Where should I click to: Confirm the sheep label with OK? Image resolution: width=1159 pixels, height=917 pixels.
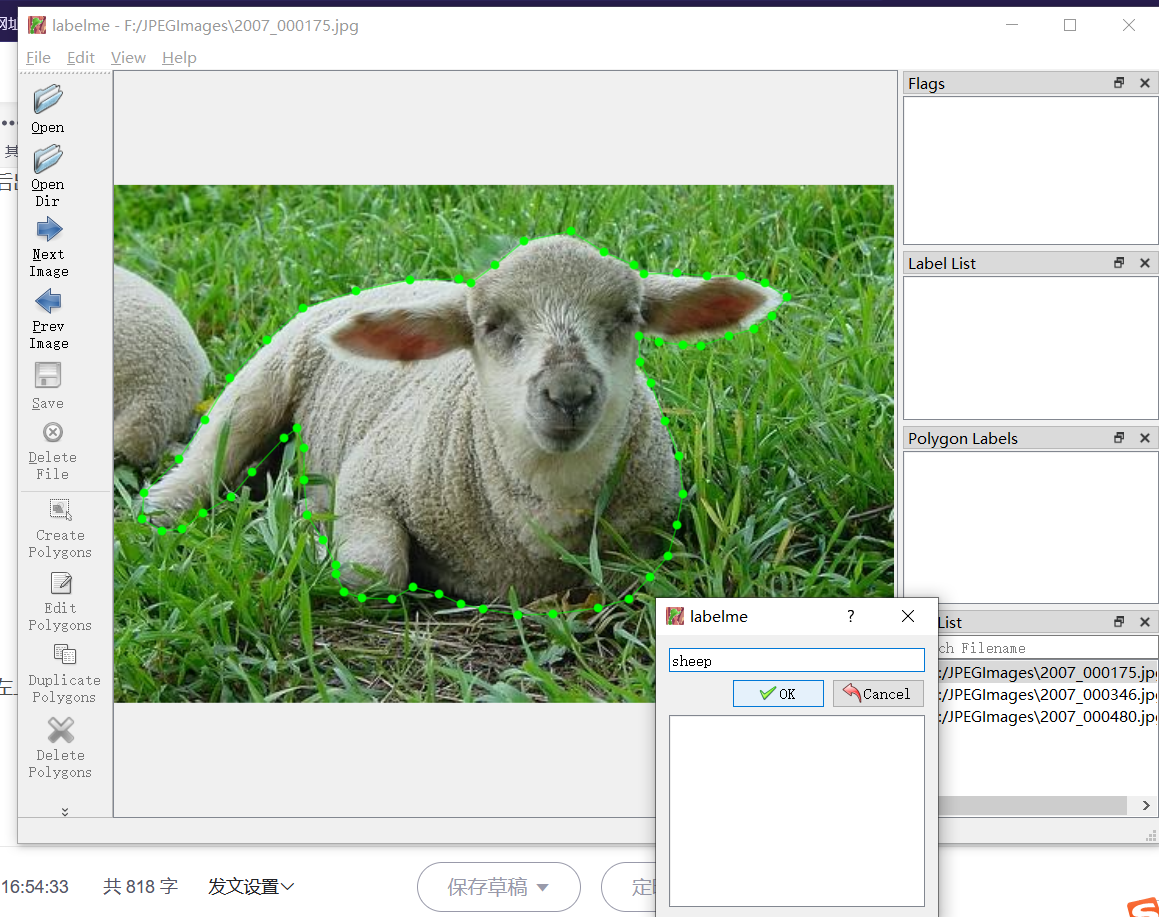click(x=778, y=693)
